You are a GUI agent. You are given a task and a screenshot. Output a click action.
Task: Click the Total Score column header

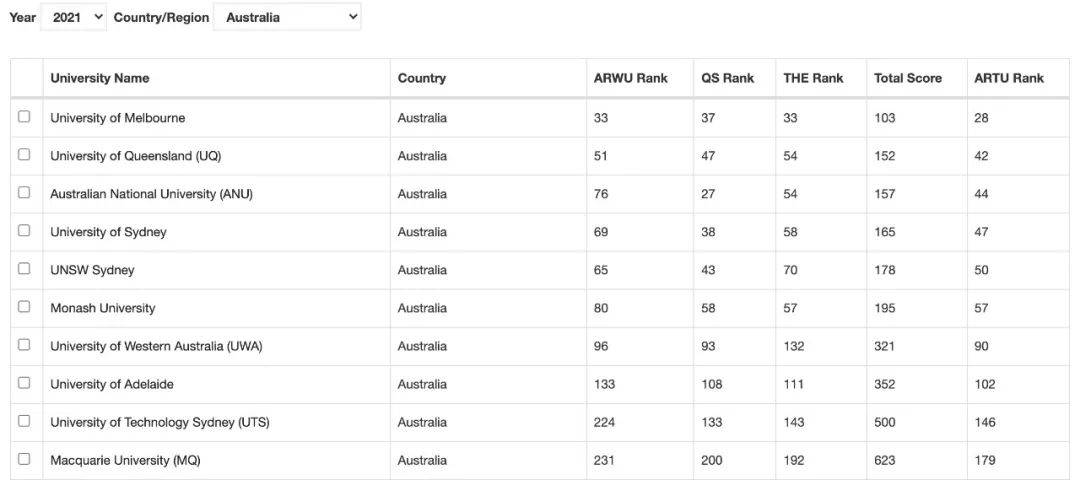click(x=908, y=79)
